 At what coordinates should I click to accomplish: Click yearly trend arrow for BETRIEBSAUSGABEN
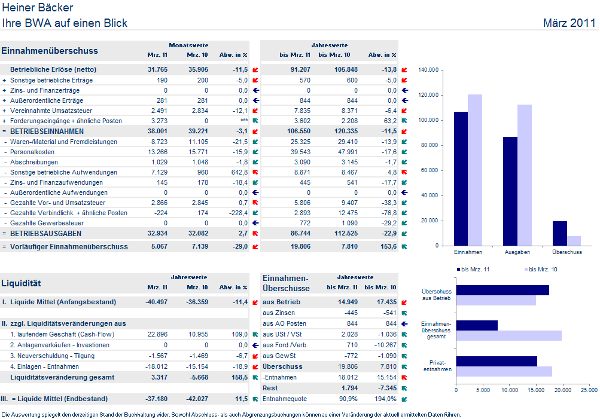pyautogui.click(x=404, y=233)
